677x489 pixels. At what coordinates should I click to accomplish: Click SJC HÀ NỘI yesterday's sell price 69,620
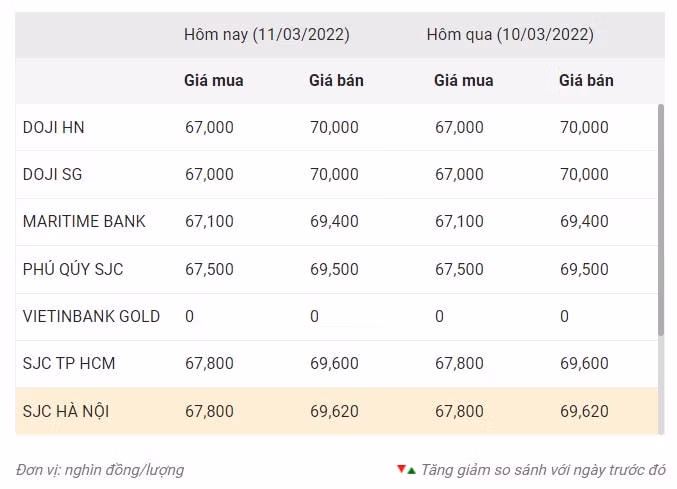pyautogui.click(x=584, y=411)
